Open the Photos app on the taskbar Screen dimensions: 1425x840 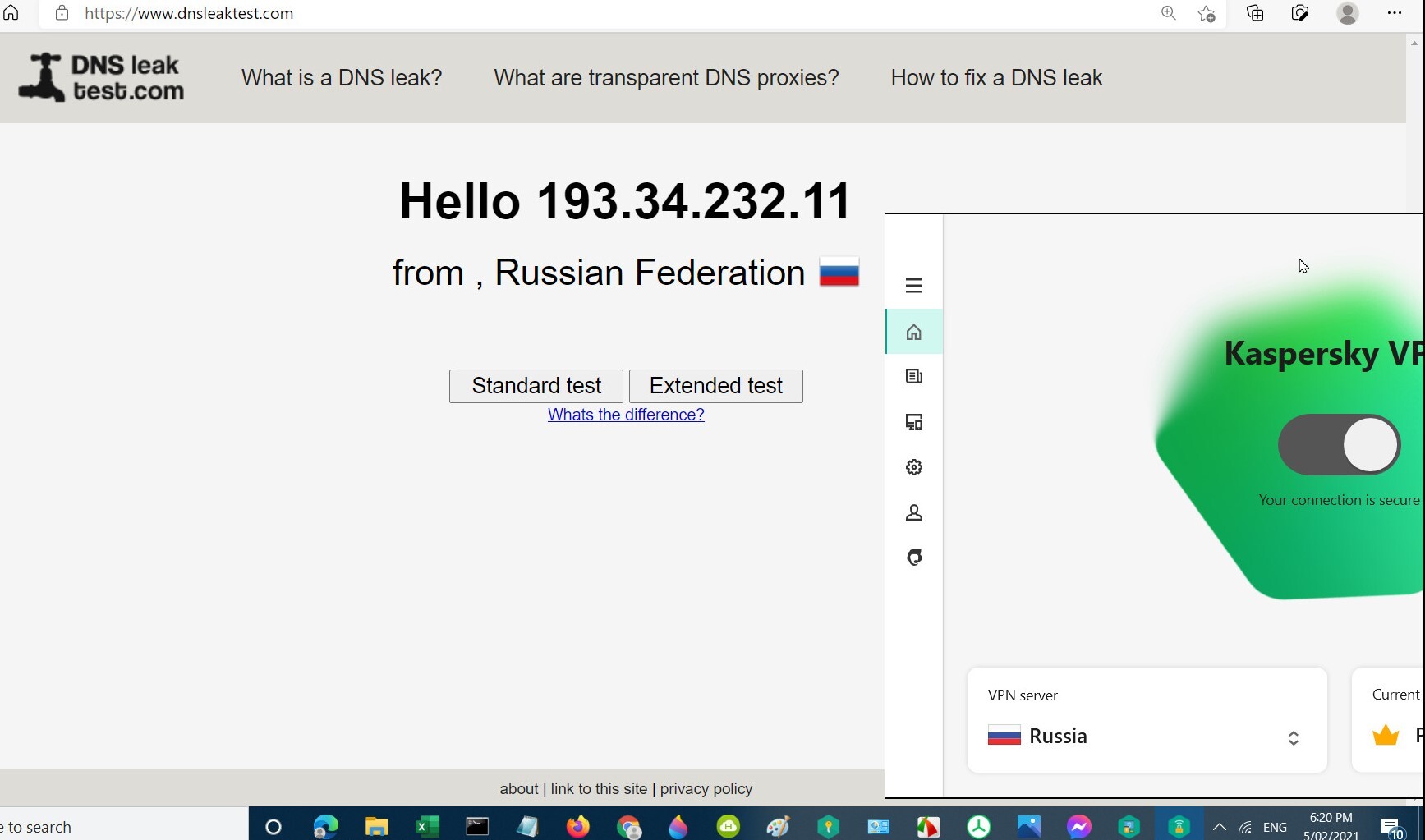coord(1028,826)
